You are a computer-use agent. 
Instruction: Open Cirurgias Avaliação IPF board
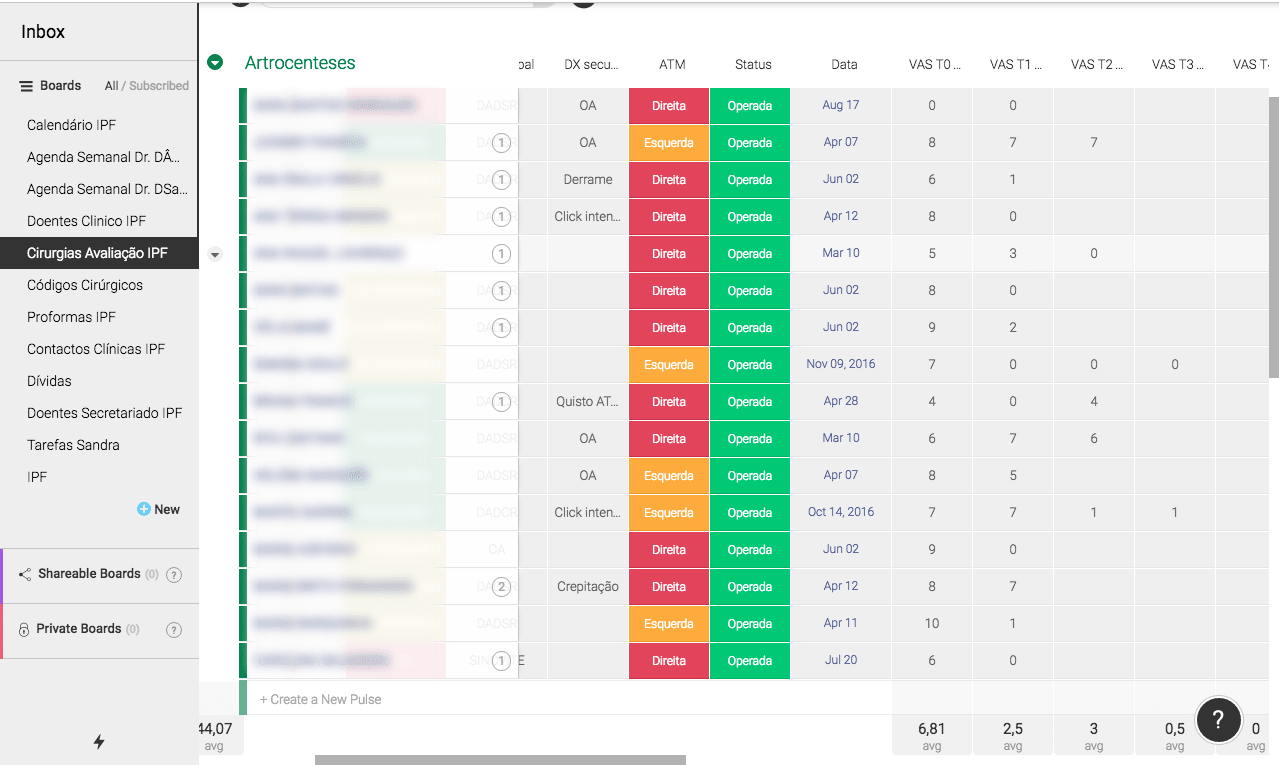[x=99, y=253]
